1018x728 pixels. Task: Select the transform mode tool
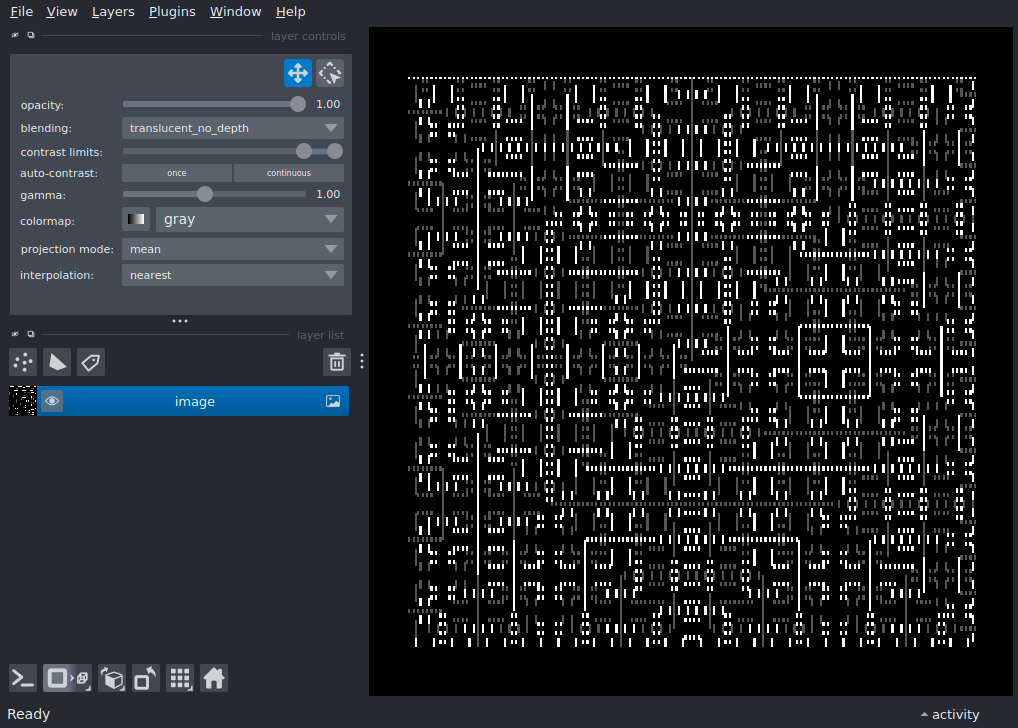click(330, 73)
